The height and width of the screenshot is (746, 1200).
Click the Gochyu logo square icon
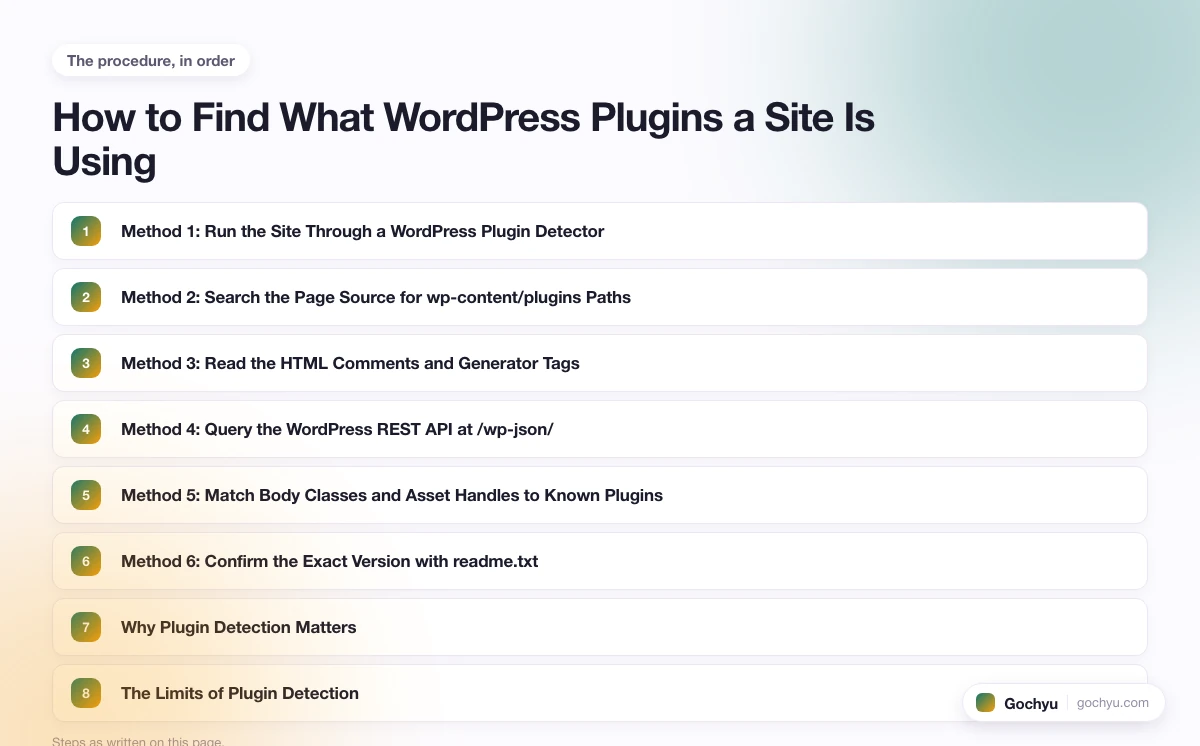coord(986,703)
